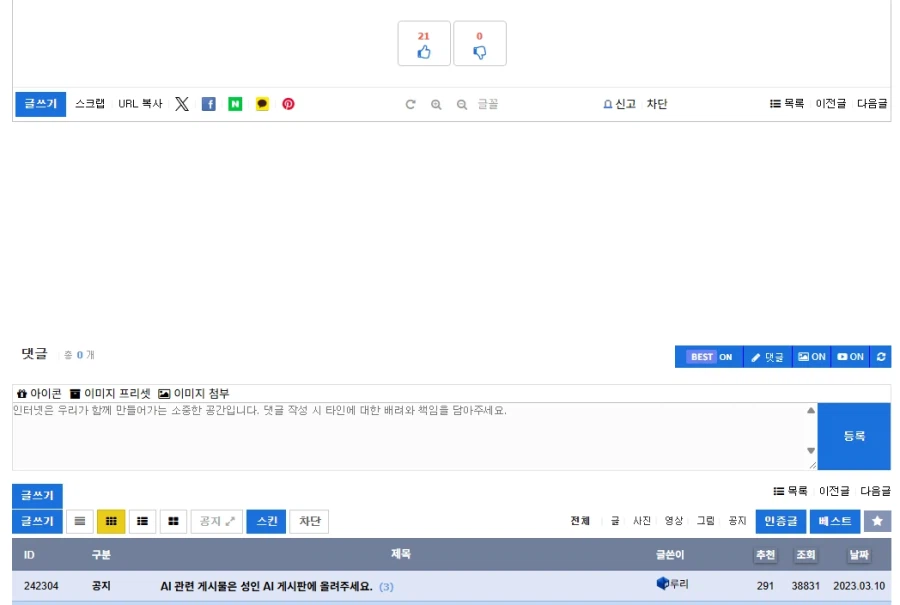
Task: Click 차단 button next to 스킨
Action: pyautogui.click(x=309, y=521)
